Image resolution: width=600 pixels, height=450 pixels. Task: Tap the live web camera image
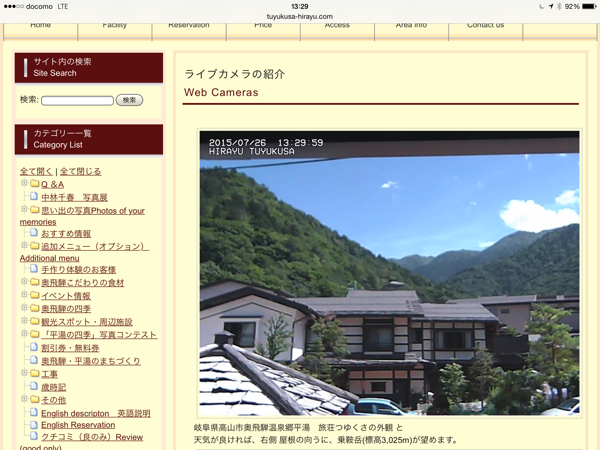389,273
